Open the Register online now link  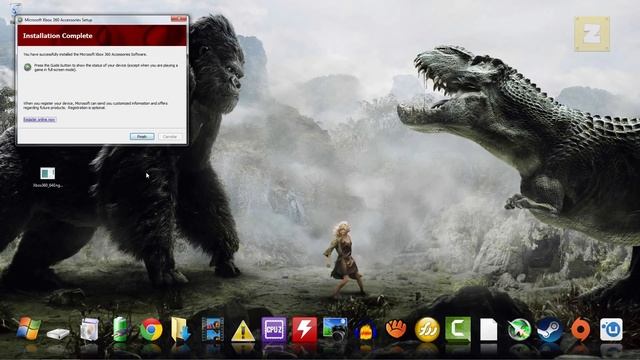click(39, 120)
